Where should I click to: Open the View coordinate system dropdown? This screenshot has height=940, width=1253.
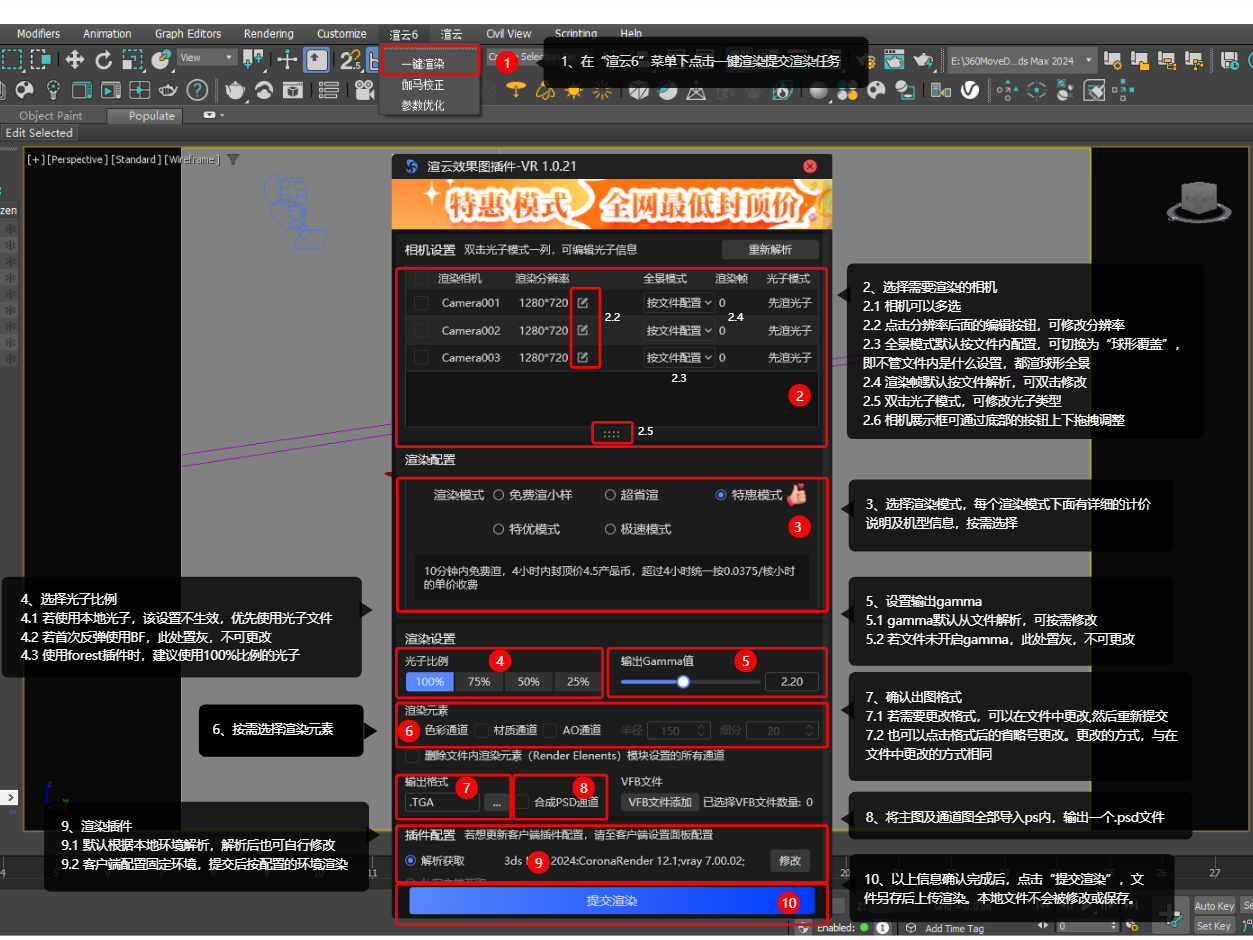coord(206,59)
